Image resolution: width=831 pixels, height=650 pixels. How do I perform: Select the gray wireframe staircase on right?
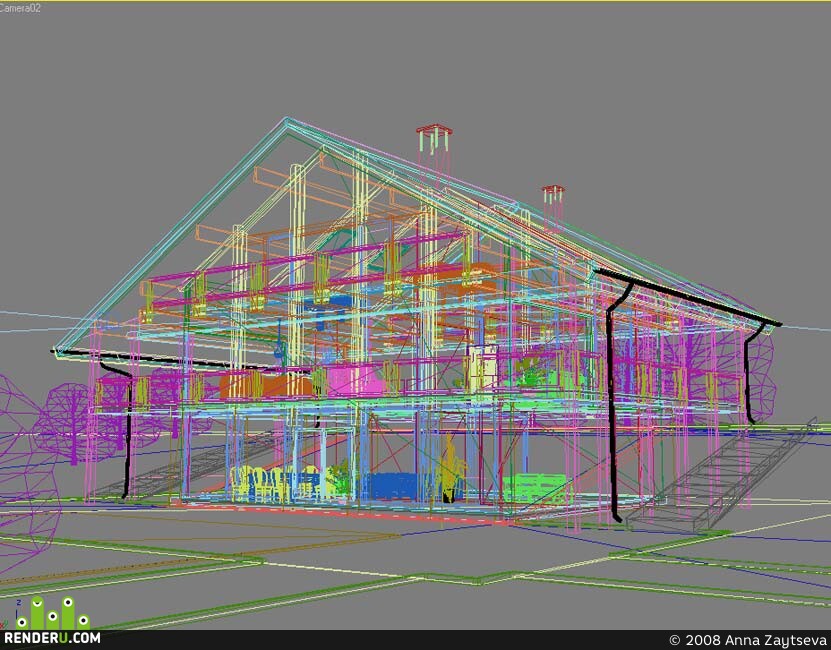(x=721, y=477)
